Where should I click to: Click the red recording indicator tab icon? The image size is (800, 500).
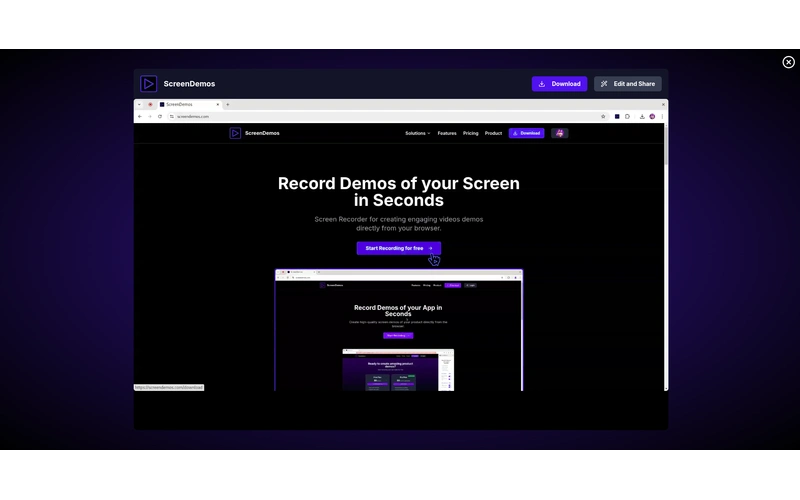click(x=150, y=105)
